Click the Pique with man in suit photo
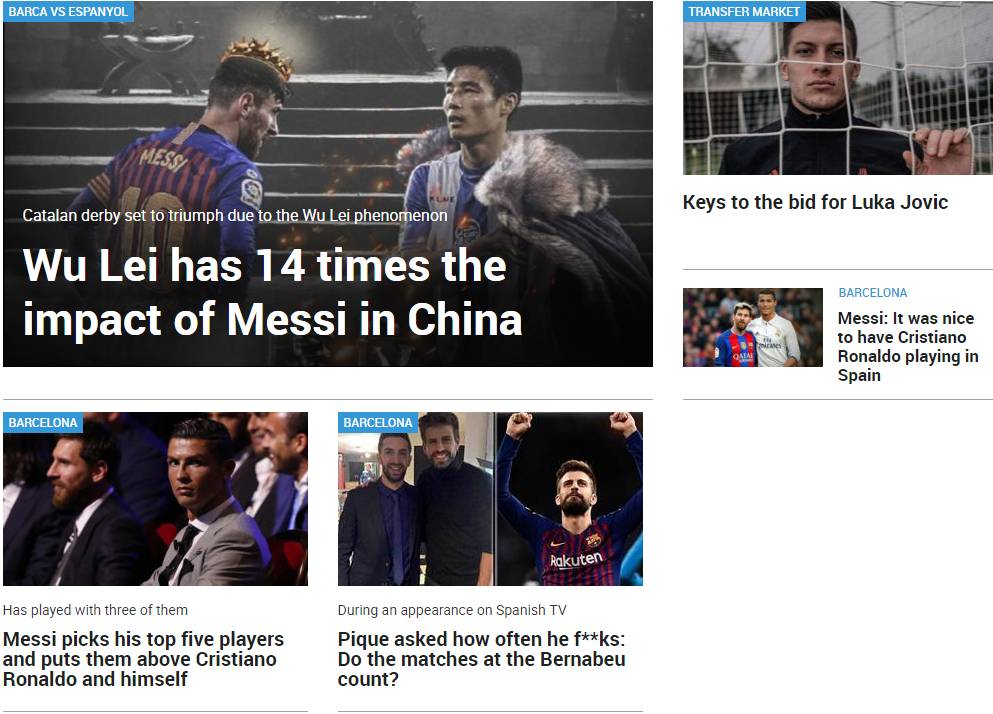Screen dimensions: 993x714 click(416, 499)
